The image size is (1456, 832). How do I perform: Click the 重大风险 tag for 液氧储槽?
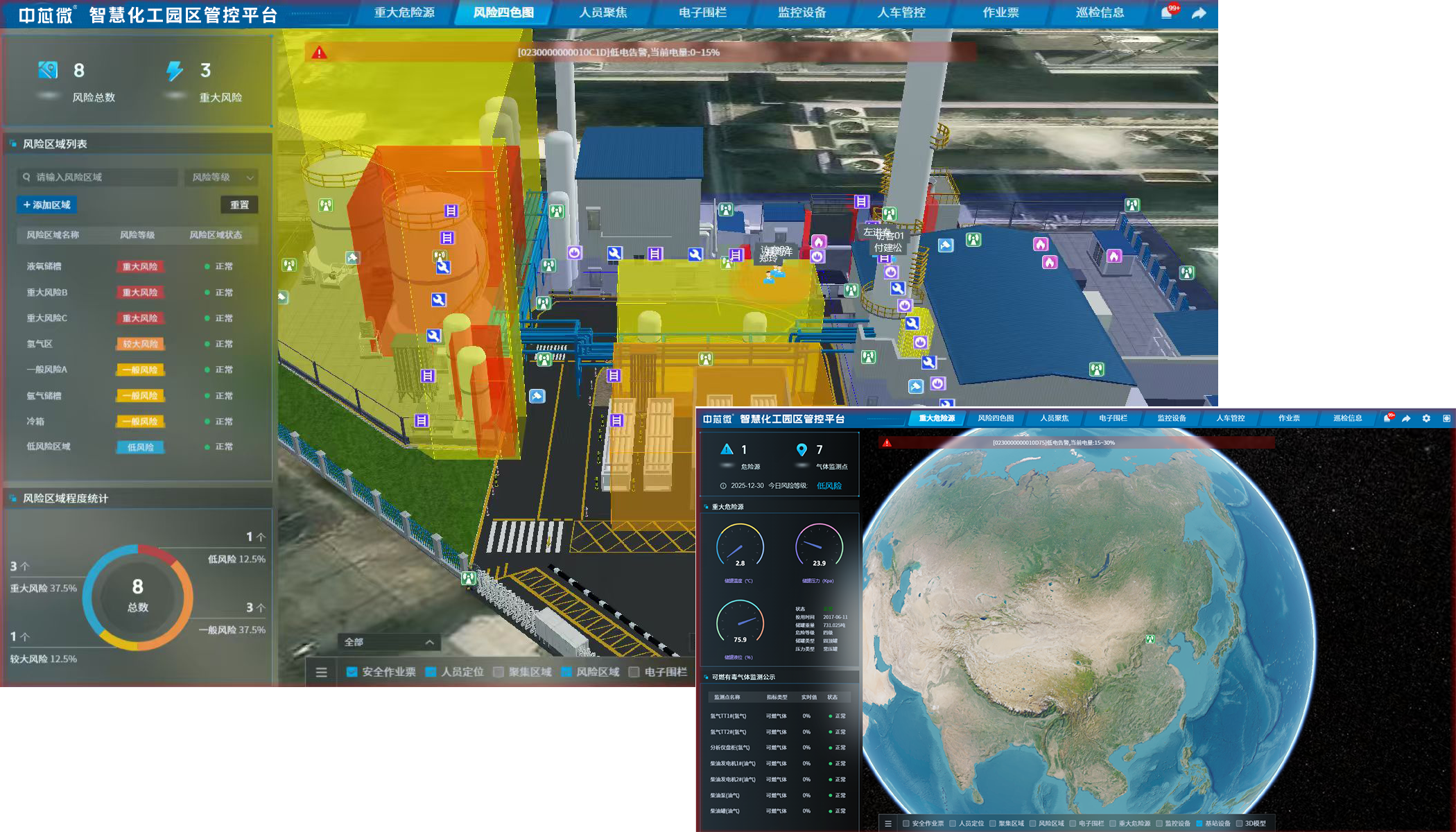[140, 266]
